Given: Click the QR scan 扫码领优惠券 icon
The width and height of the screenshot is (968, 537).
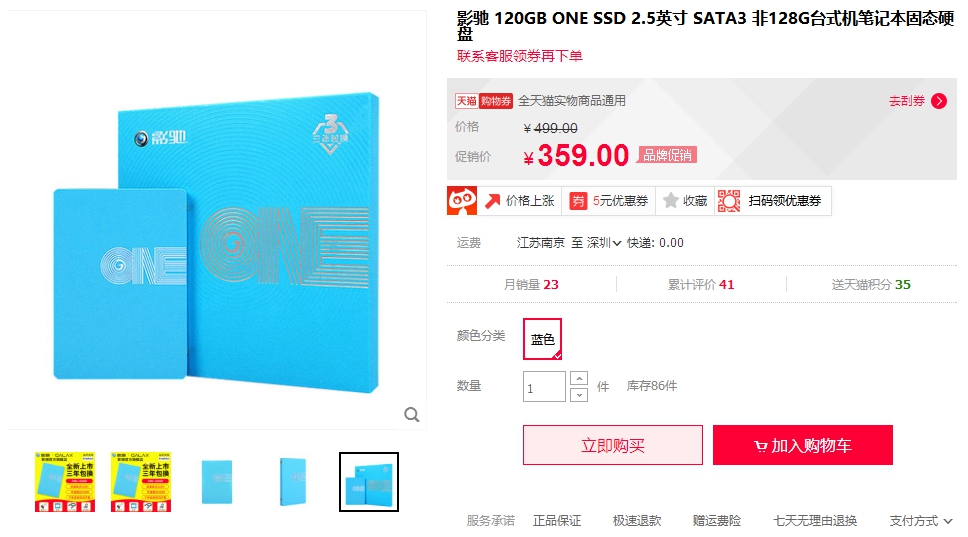Looking at the screenshot, I should pos(729,201).
